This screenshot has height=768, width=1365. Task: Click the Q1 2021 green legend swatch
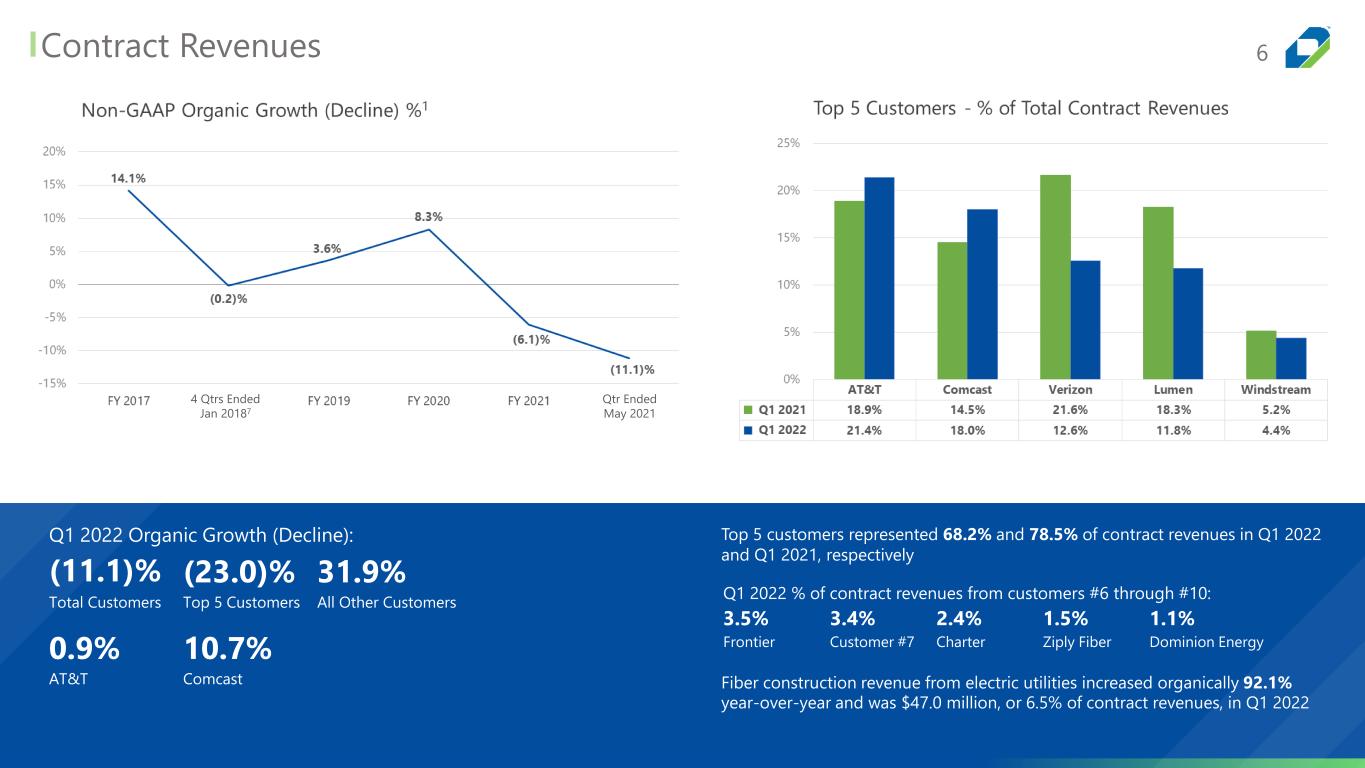[747, 410]
